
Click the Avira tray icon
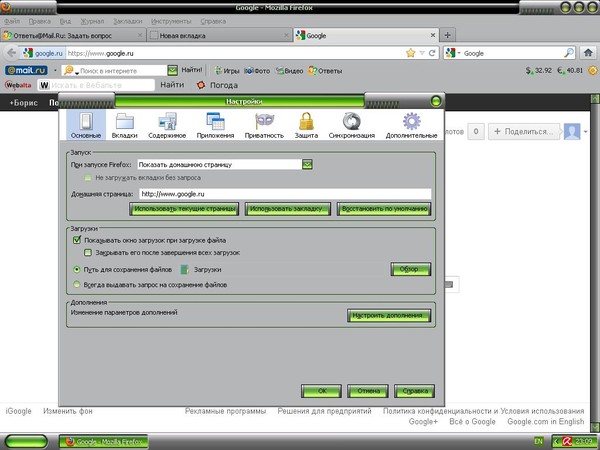(567, 442)
